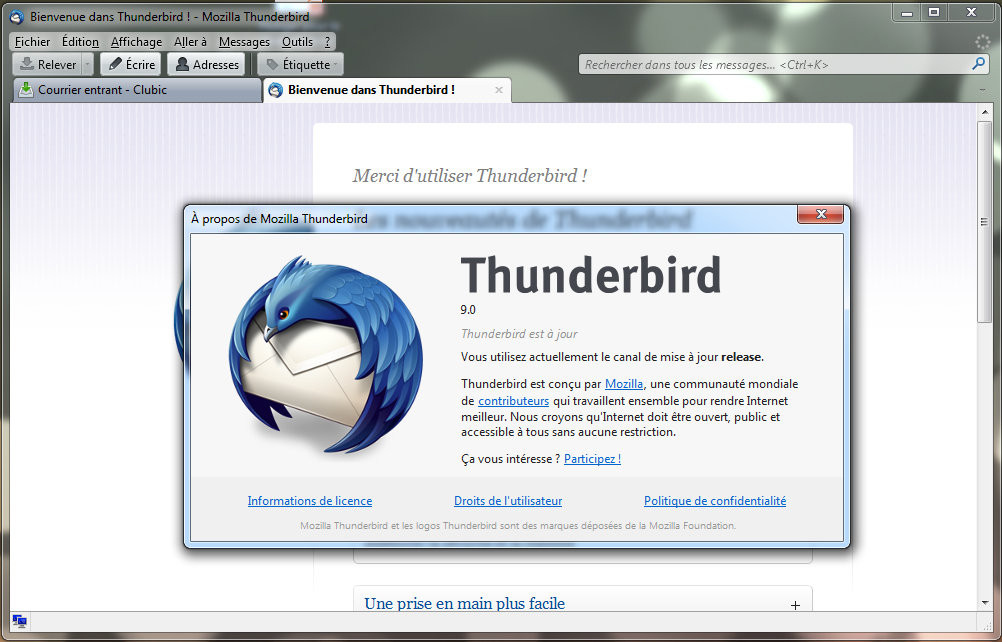This screenshot has width=1002, height=642.
Task: Click the search magnifier icon
Action: pos(978,64)
